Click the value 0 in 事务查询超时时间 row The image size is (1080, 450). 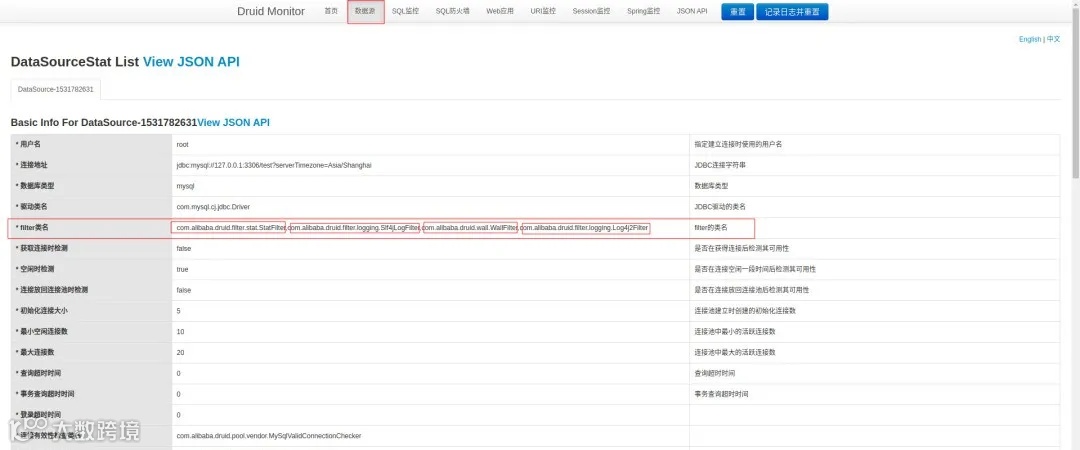pyautogui.click(x=178, y=394)
